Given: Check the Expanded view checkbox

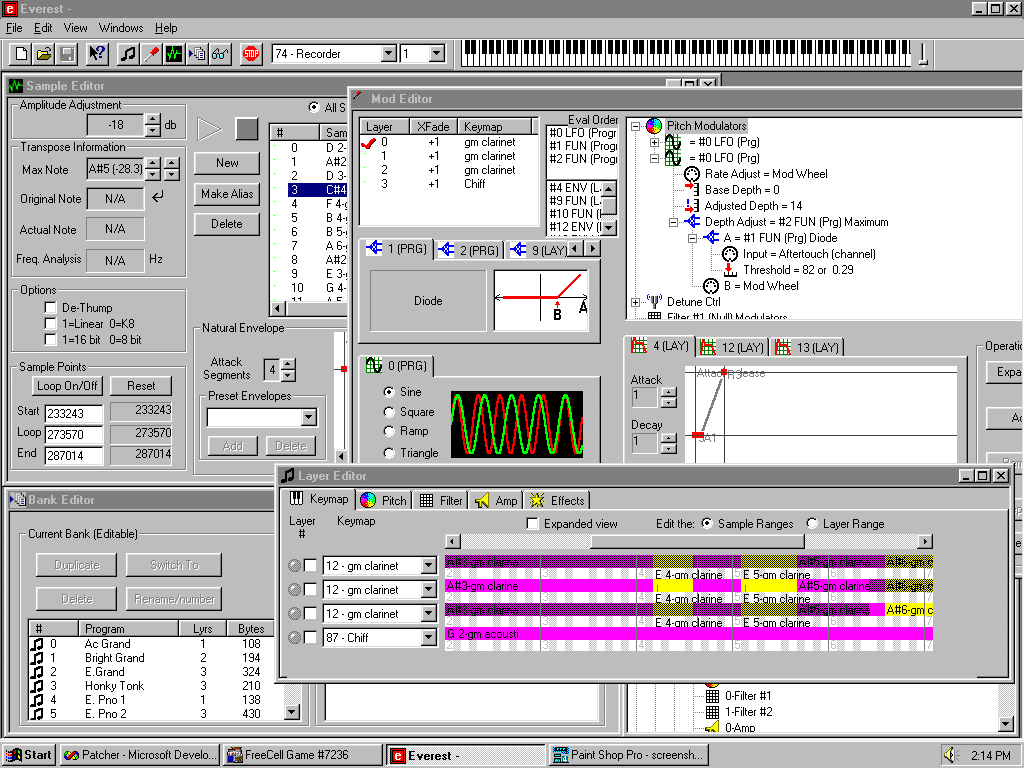Looking at the screenshot, I should point(533,524).
